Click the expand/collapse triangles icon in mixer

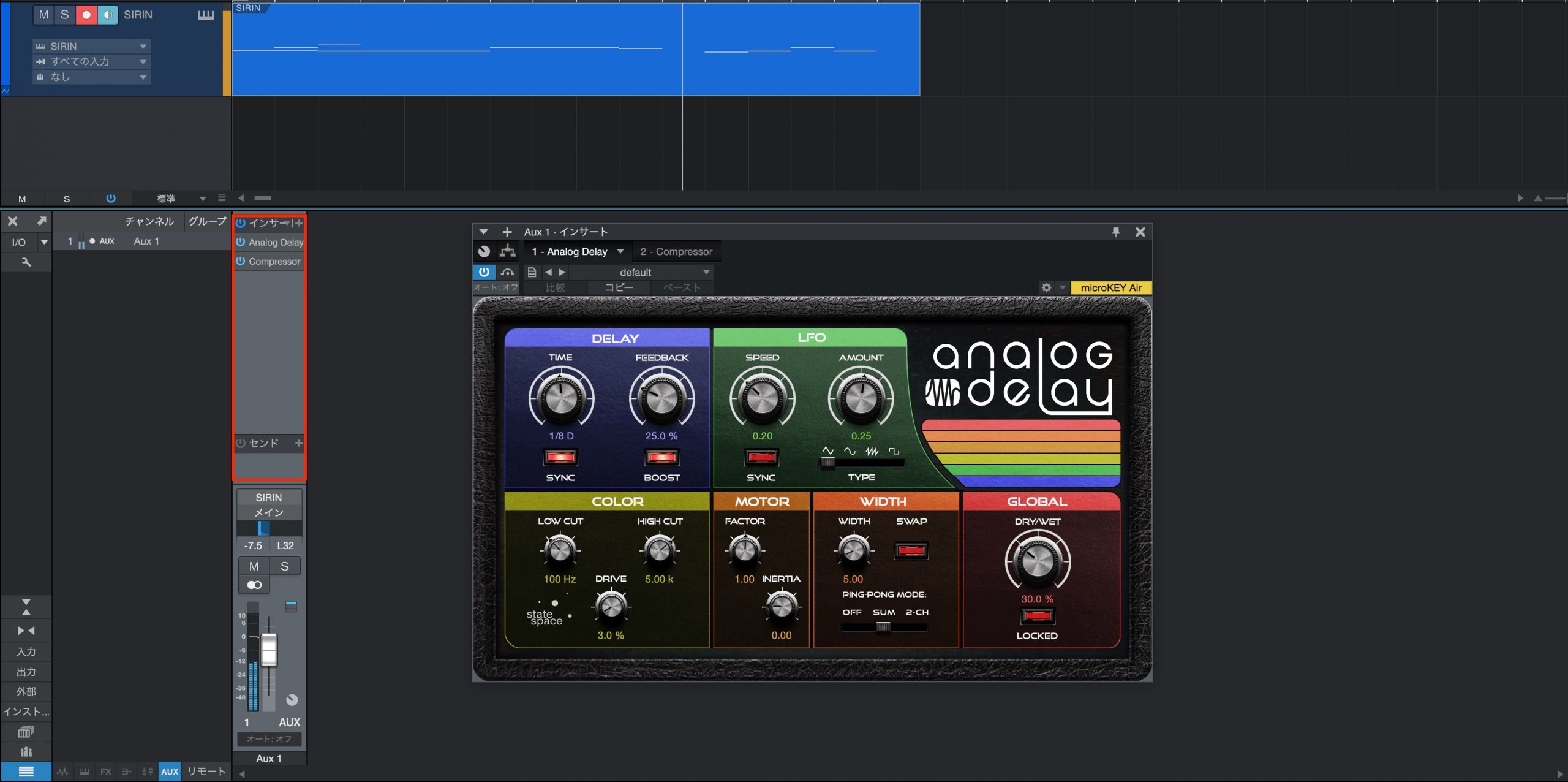(x=26, y=607)
